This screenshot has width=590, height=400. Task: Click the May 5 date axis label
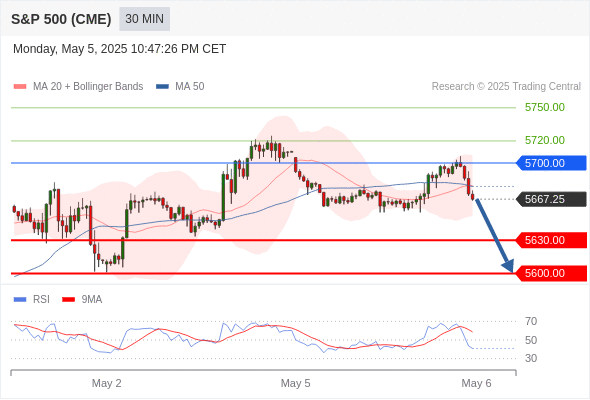[x=295, y=383]
